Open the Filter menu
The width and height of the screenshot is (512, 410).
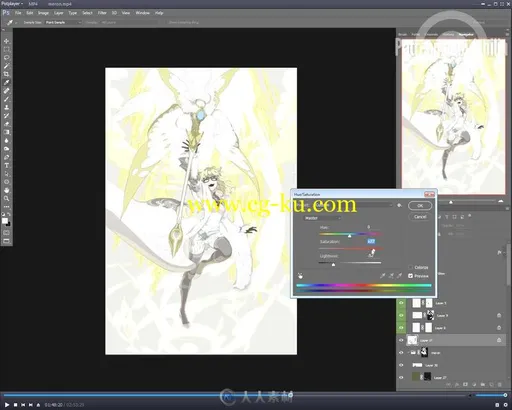tap(102, 13)
